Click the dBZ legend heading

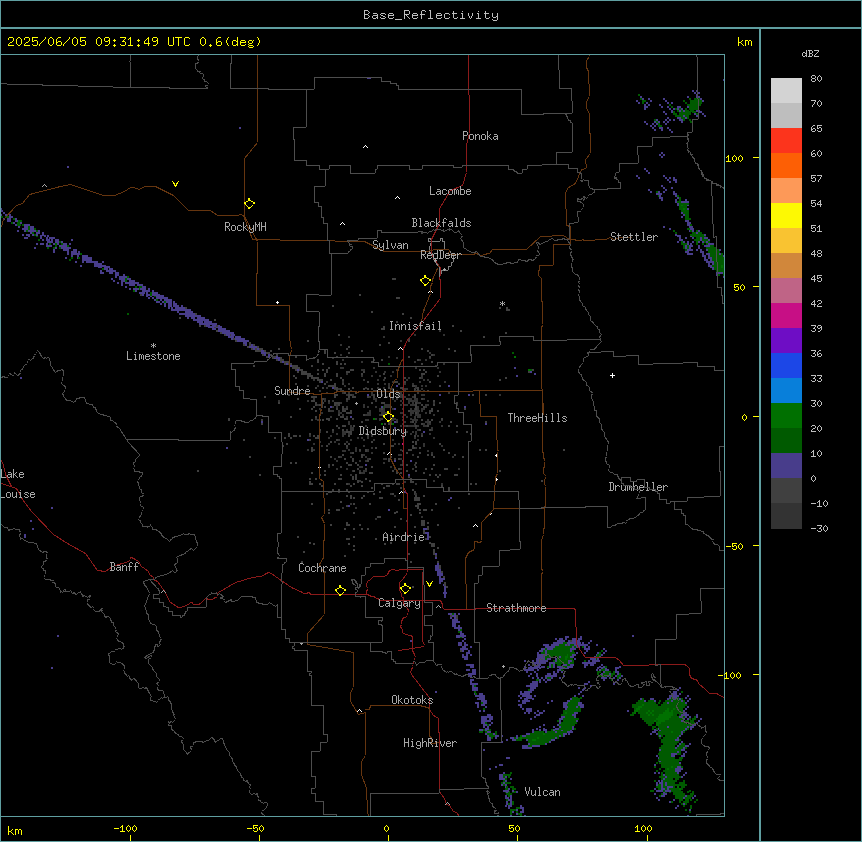810,53
